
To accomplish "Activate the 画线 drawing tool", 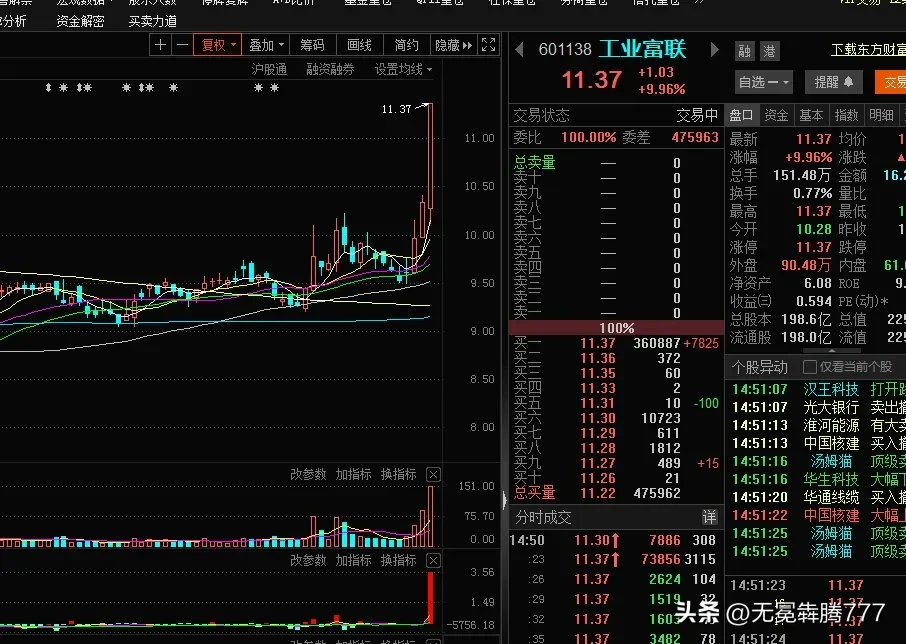I will point(359,45).
